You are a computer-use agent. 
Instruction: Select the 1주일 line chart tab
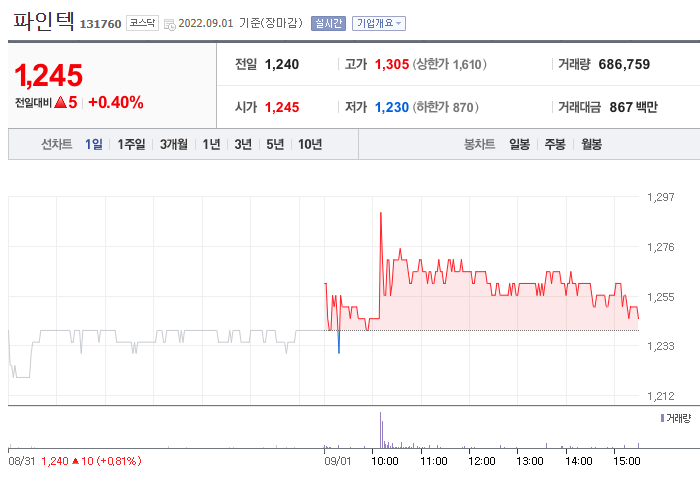131,144
